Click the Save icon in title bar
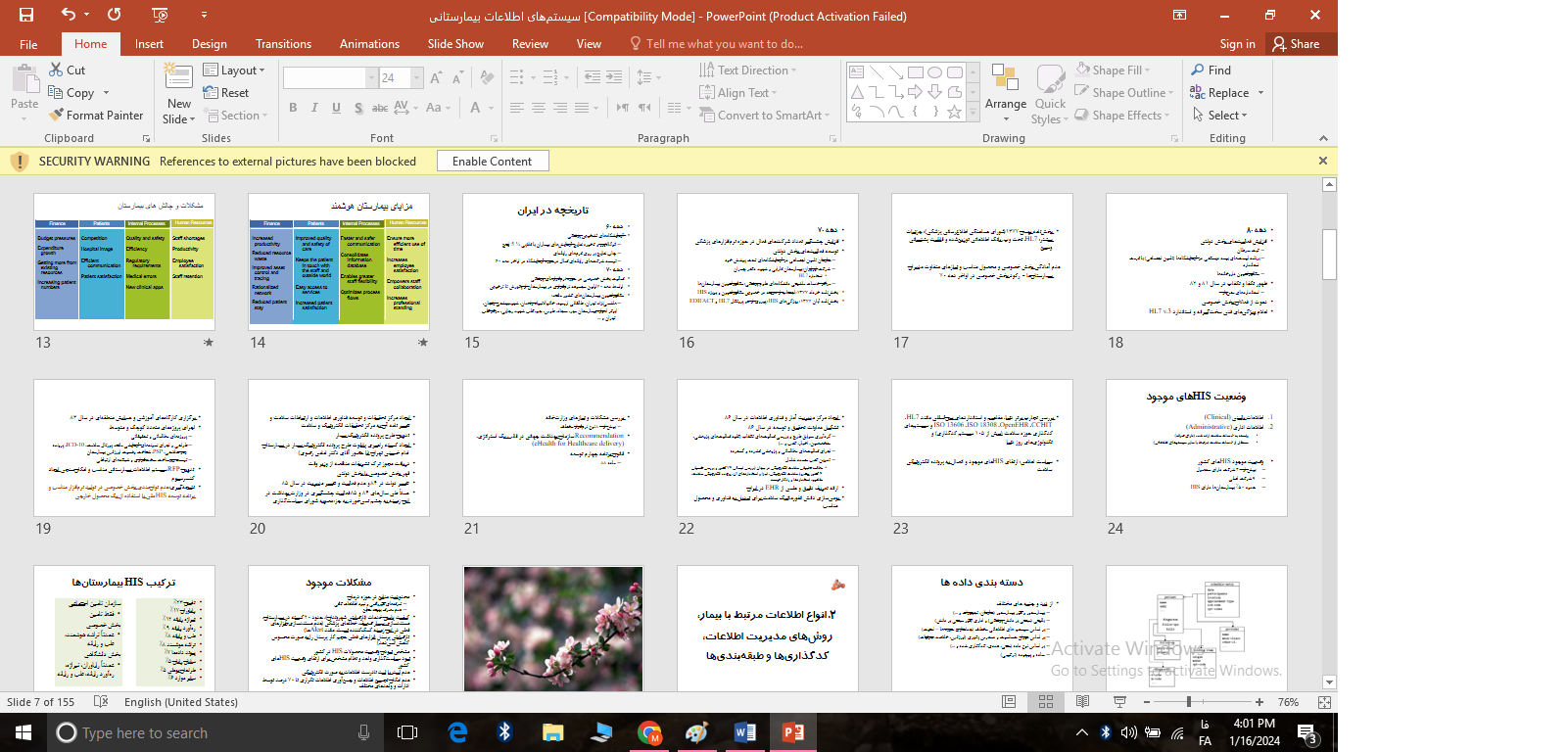Image resolution: width=1568 pixels, height=752 pixels. pos(26,15)
